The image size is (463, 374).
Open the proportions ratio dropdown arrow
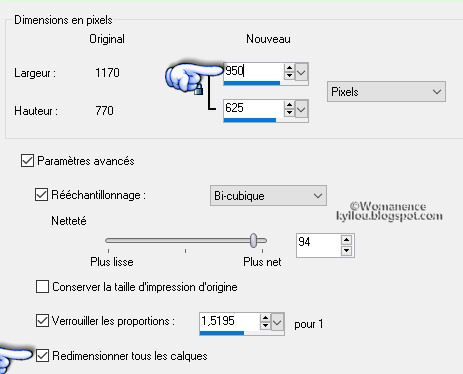coord(277,322)
